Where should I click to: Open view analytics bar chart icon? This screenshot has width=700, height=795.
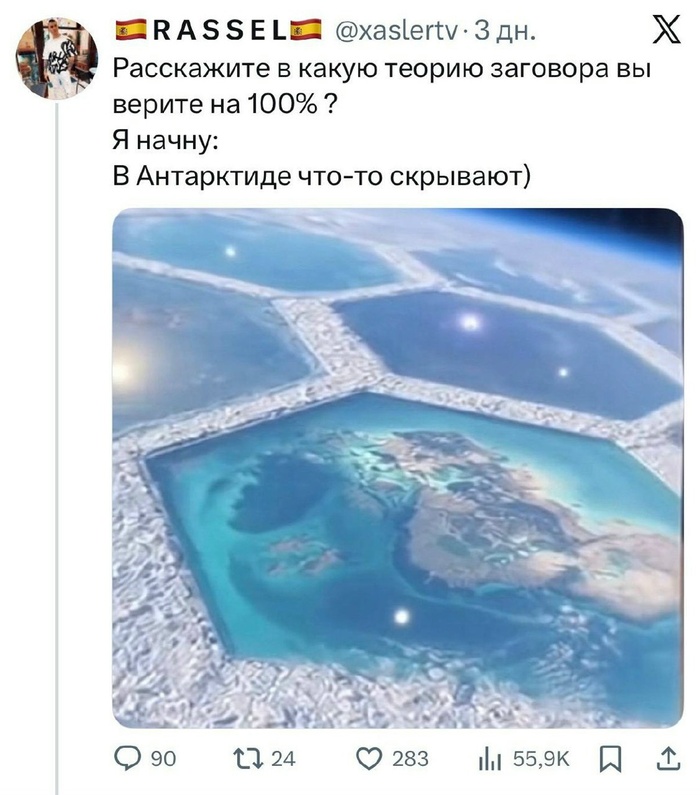pos(490,760)
